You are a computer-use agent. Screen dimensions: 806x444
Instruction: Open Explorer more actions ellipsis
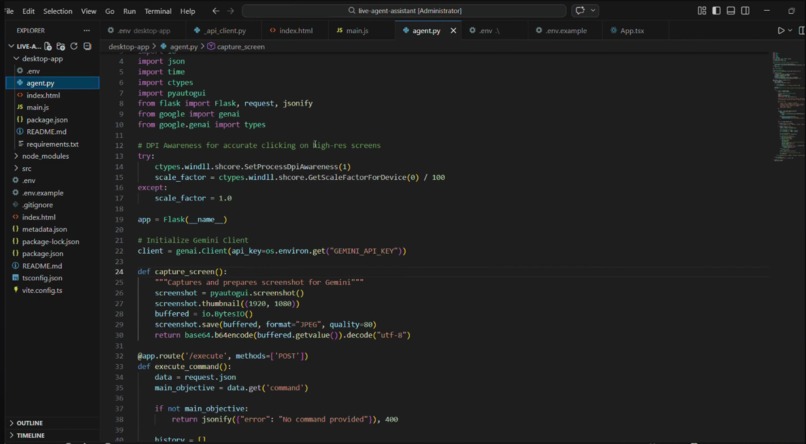pos(86,31)
